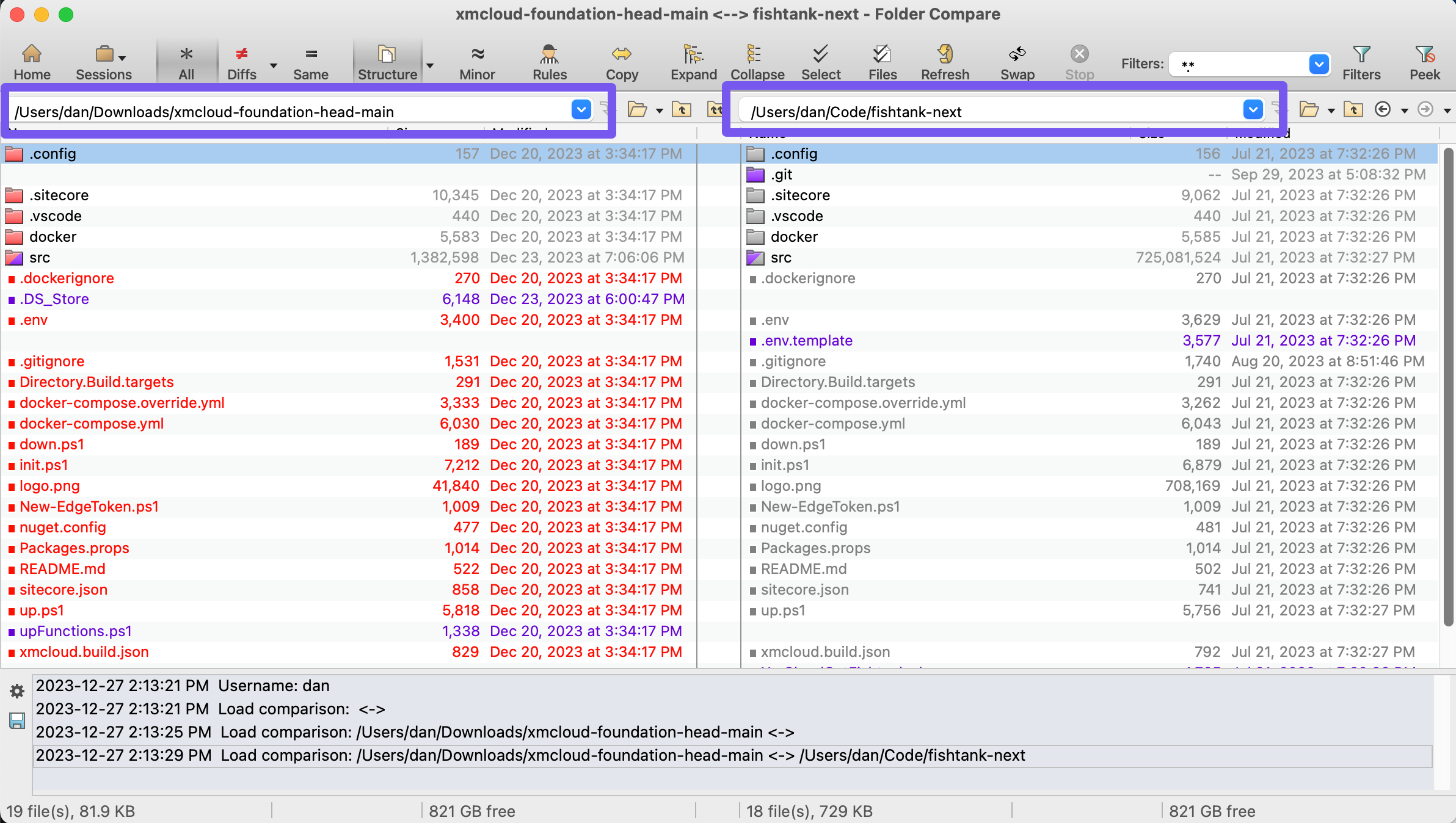This screenshot has width=1456, height=823.
Task: Save the log with the disk icon
Action: coord(17,721)
